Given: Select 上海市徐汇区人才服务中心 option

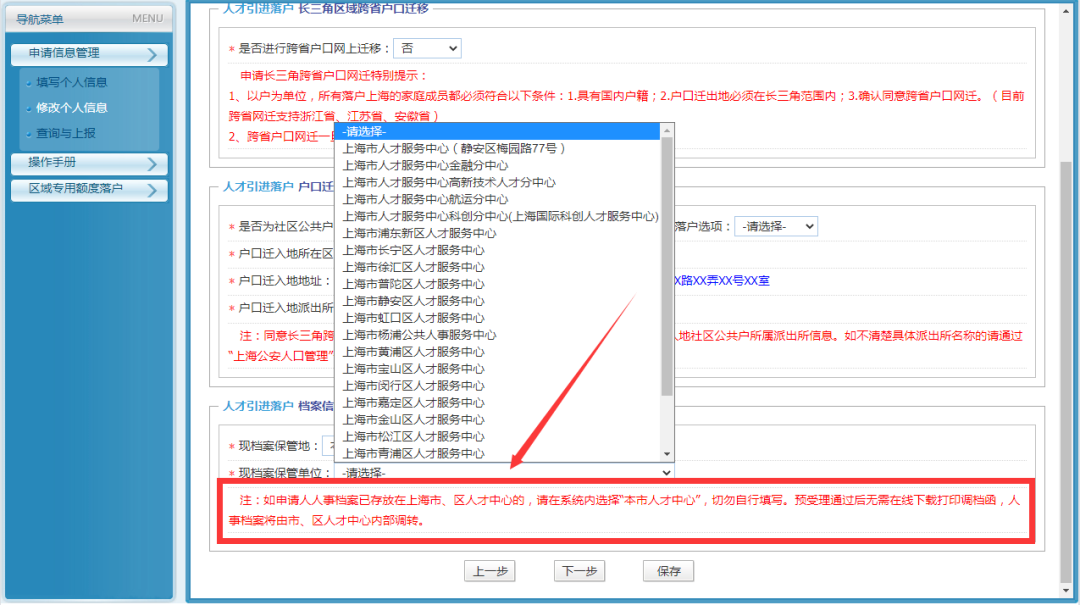Looking at the screenshot, I should point(413,267).
